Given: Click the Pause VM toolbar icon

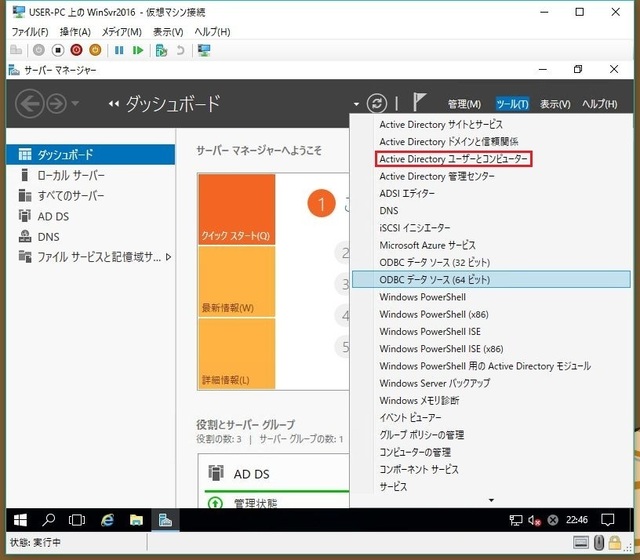Looking at the screenshot, I should (119, 49).
